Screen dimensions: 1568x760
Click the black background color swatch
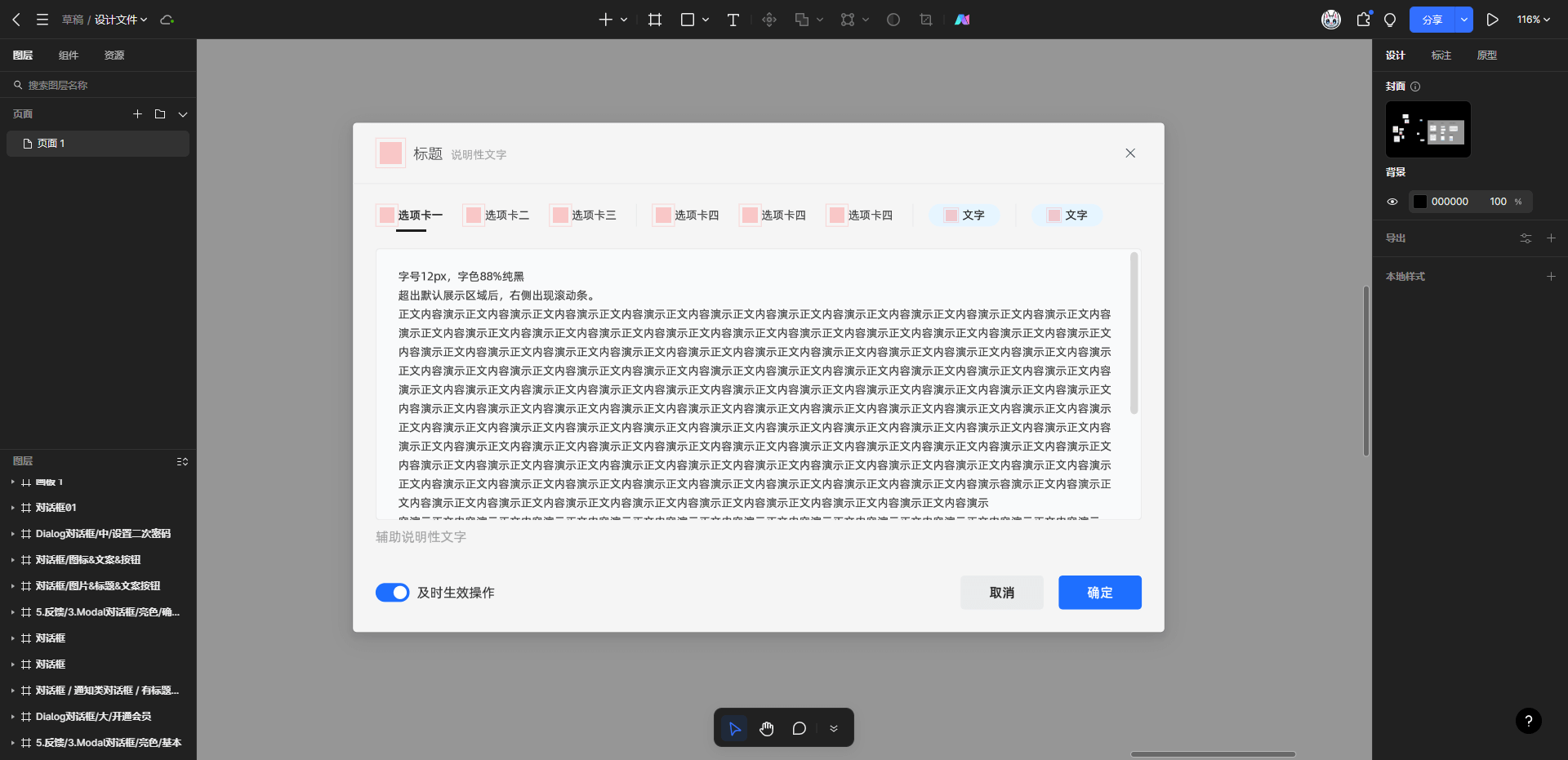coord(1420,202)
